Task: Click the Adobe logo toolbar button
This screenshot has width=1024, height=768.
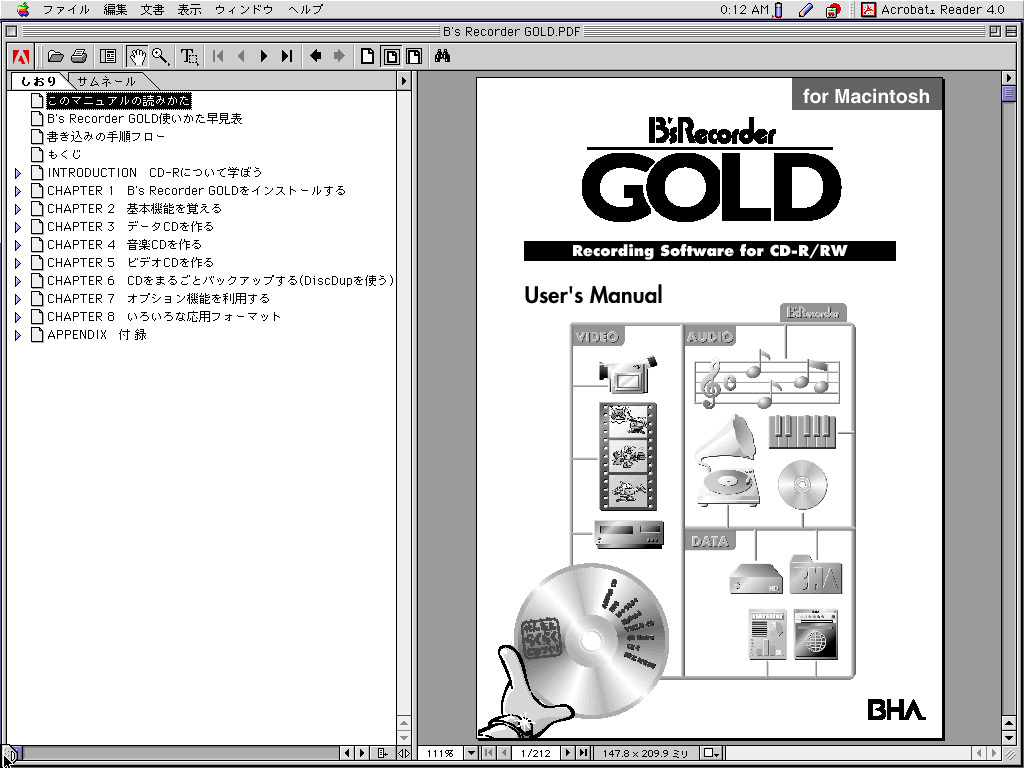Action: point(21,56)
